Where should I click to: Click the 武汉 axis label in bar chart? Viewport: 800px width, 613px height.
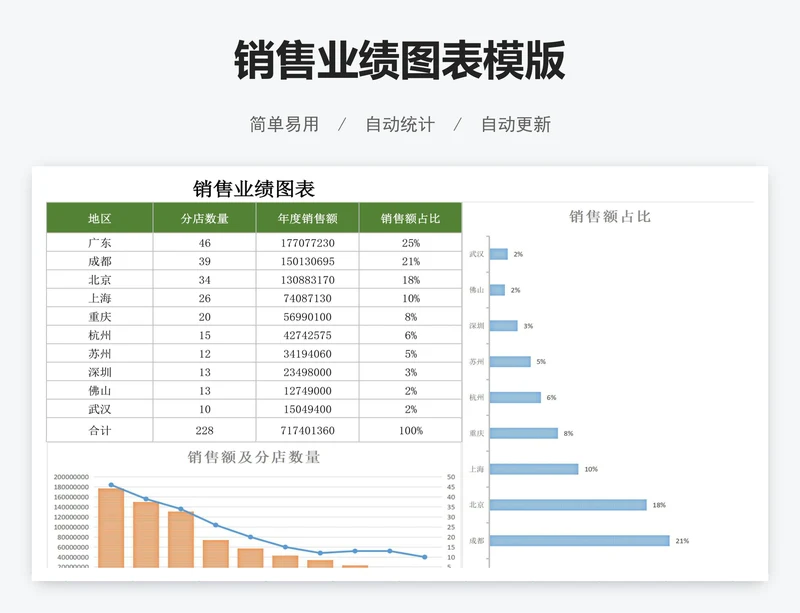coord(476,254)
